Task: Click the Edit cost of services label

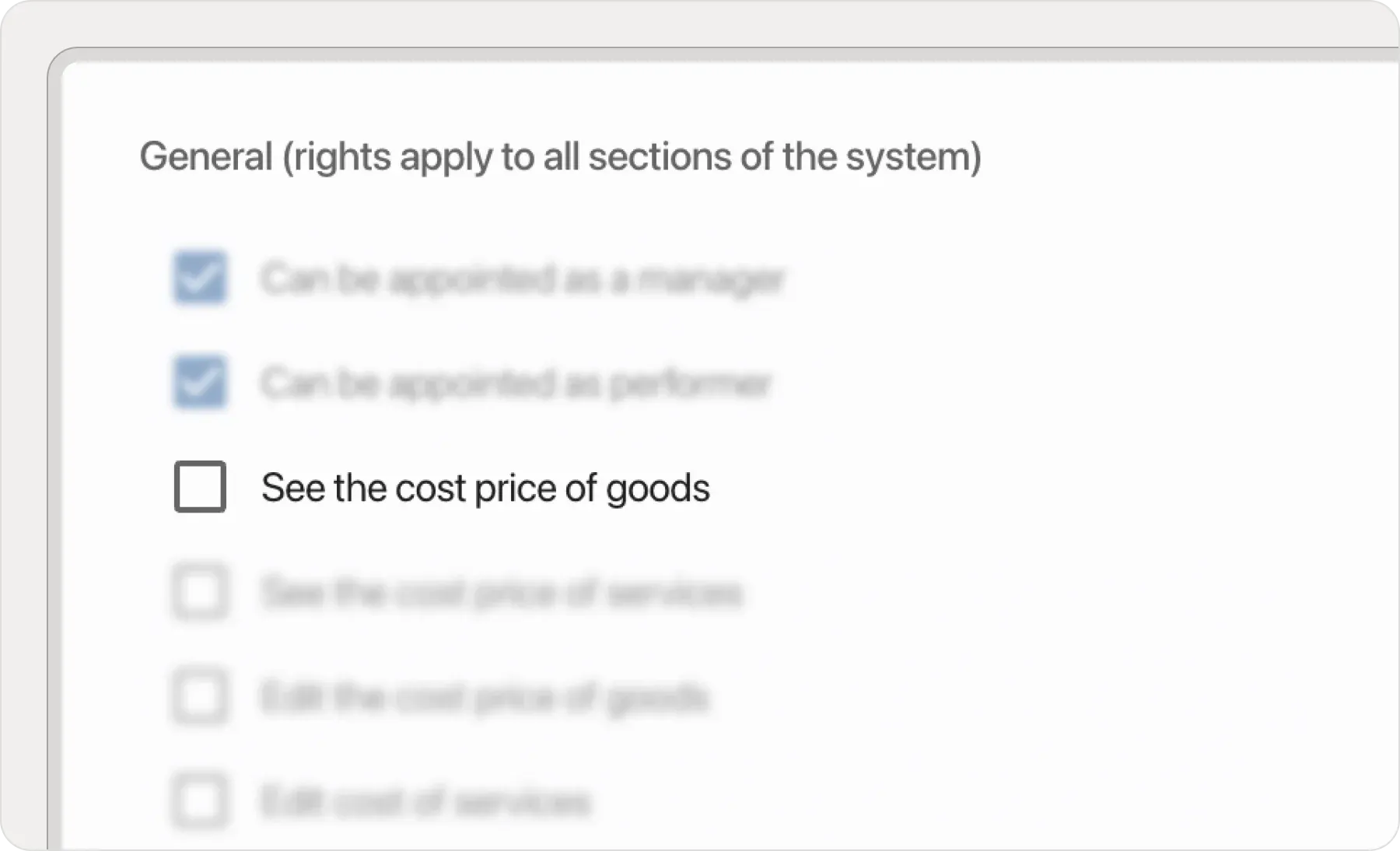Action: pos(425,802)
